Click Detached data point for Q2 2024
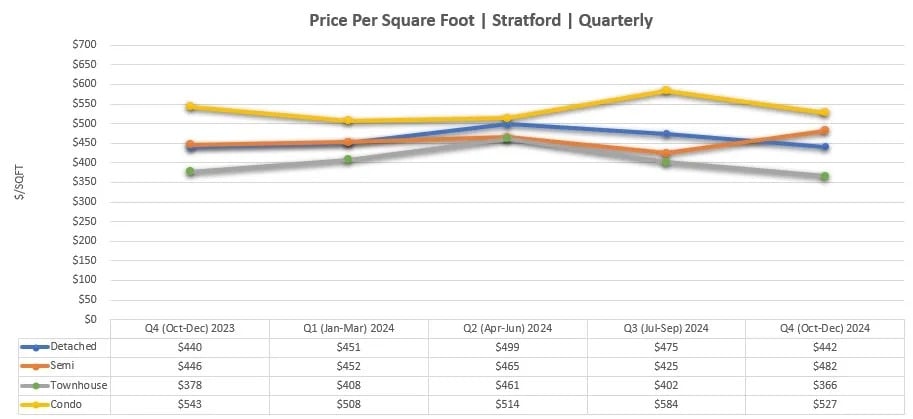The width and height of the screenshot is (913, 419). click(508, 124)
